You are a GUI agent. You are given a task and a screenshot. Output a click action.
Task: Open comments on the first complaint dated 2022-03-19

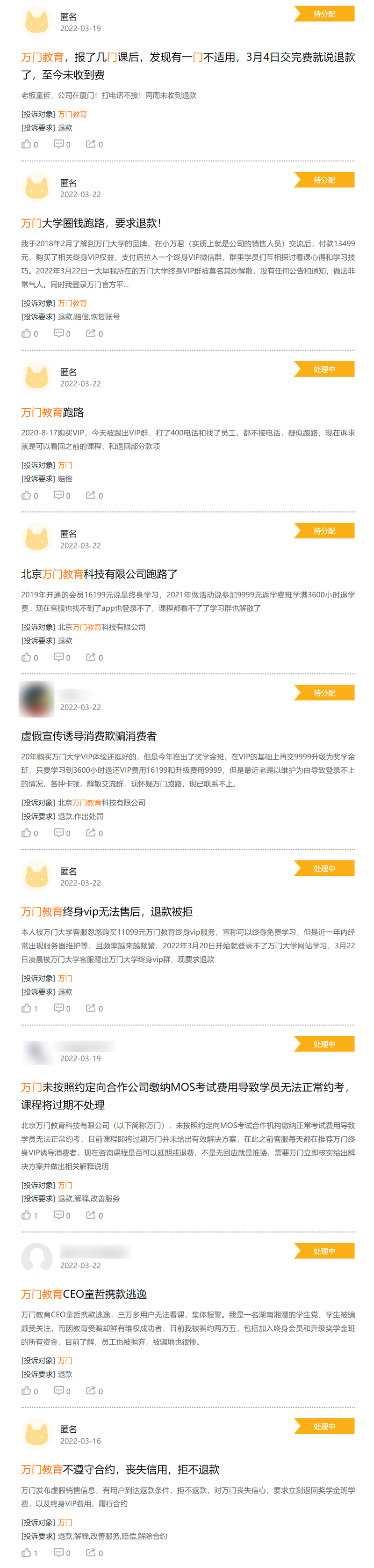pyautogui.click(x=62, y=144)
